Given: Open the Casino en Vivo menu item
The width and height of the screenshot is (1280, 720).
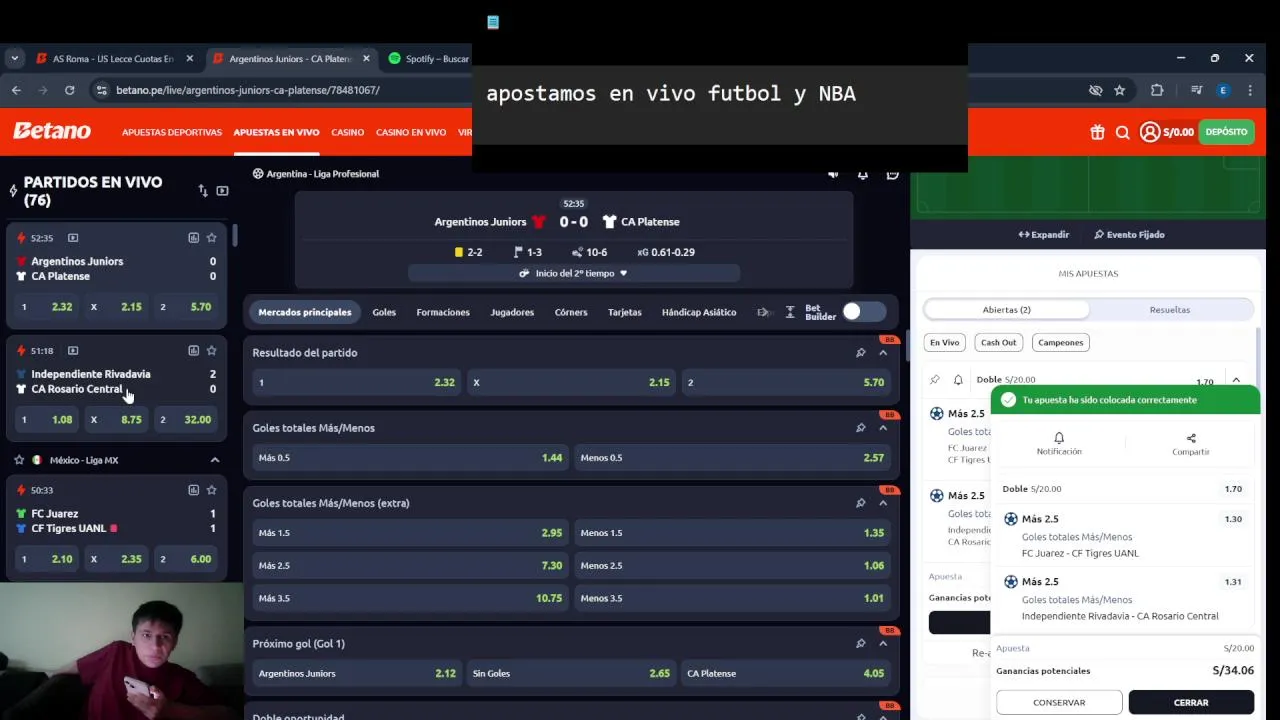Looking at the screenshot, I should pos(411,132).
